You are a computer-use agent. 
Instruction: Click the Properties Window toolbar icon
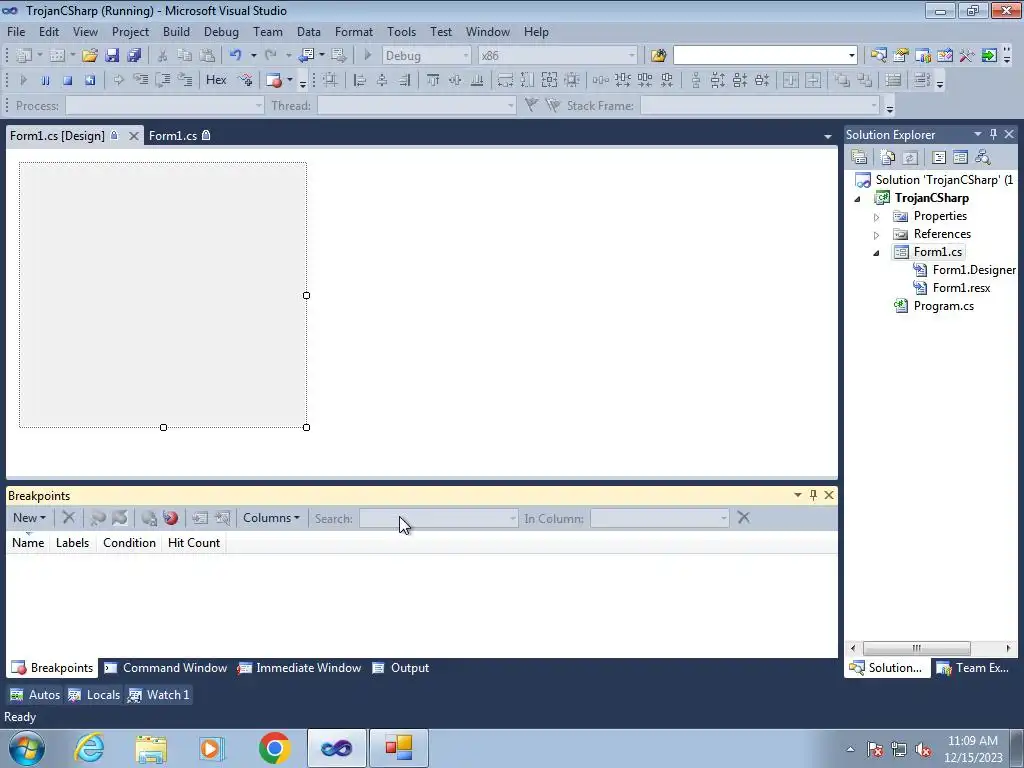point(901,56)
